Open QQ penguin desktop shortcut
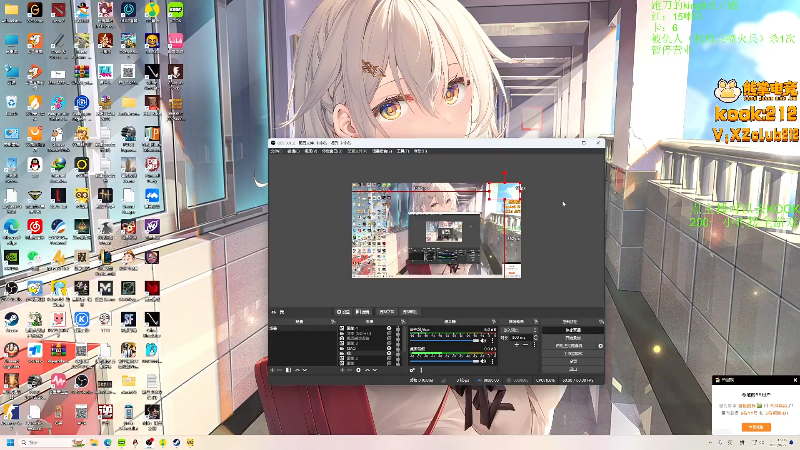 (35, 164)
